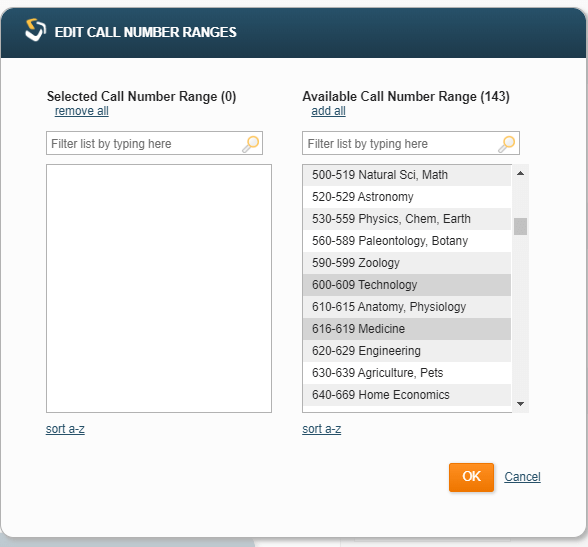Screen dimensions: 588x547
Task: Select 620-629 Engineering range
Action: 407,351
